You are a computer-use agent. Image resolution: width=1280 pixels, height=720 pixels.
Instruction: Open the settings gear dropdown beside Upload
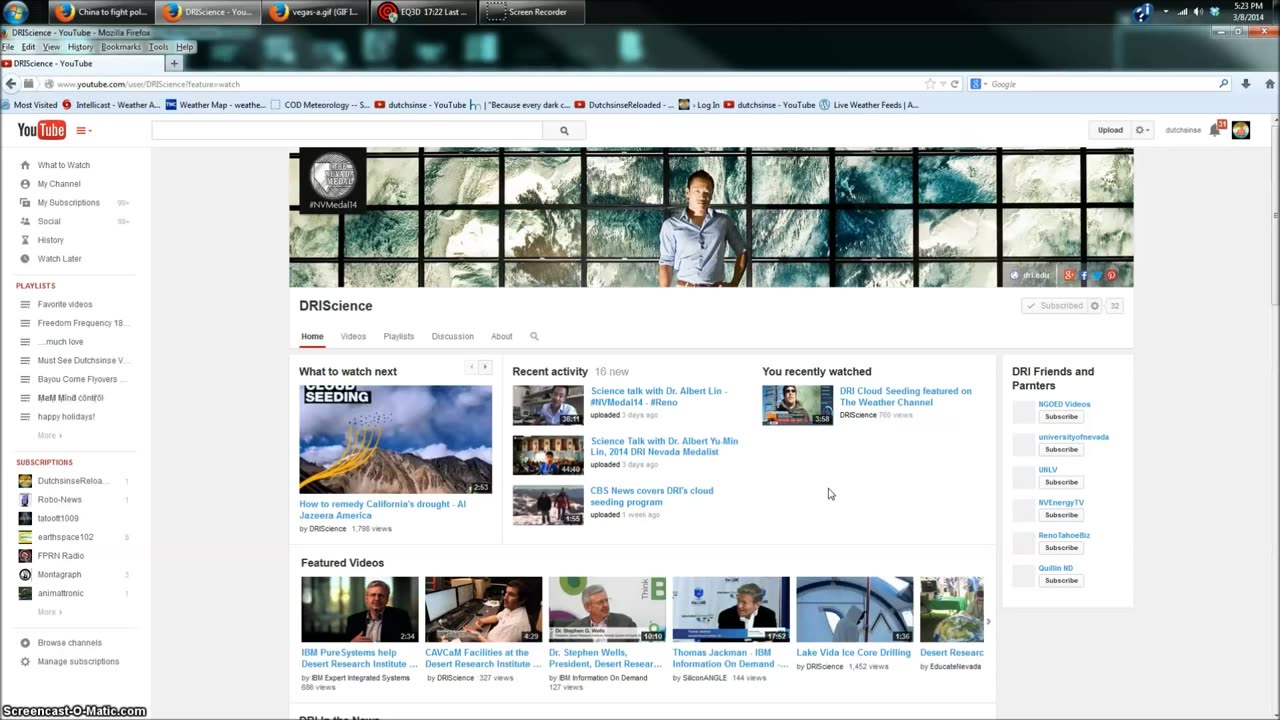1142,130
